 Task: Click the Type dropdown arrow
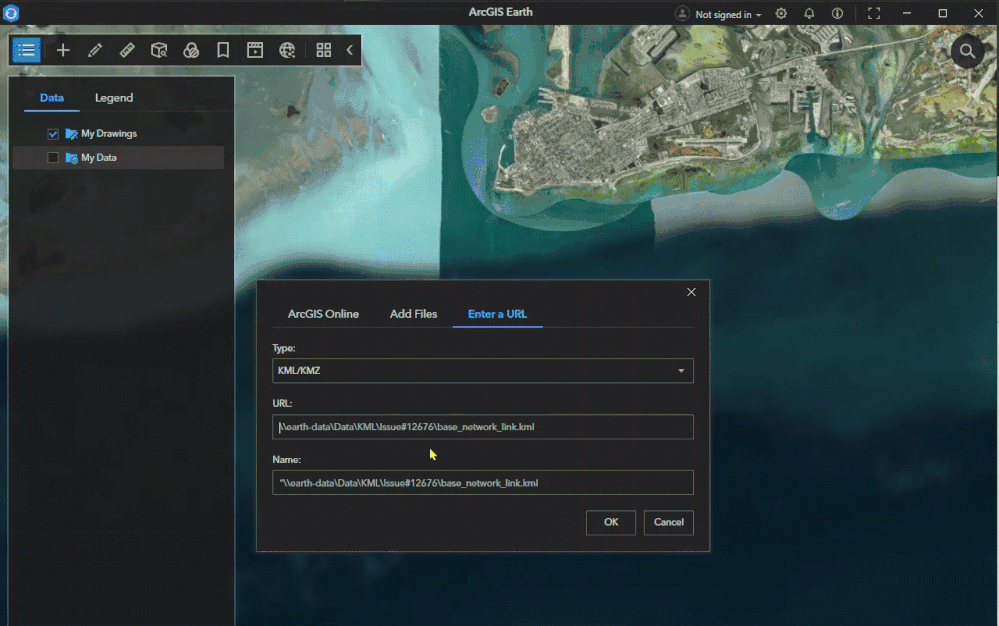(681, 371)
